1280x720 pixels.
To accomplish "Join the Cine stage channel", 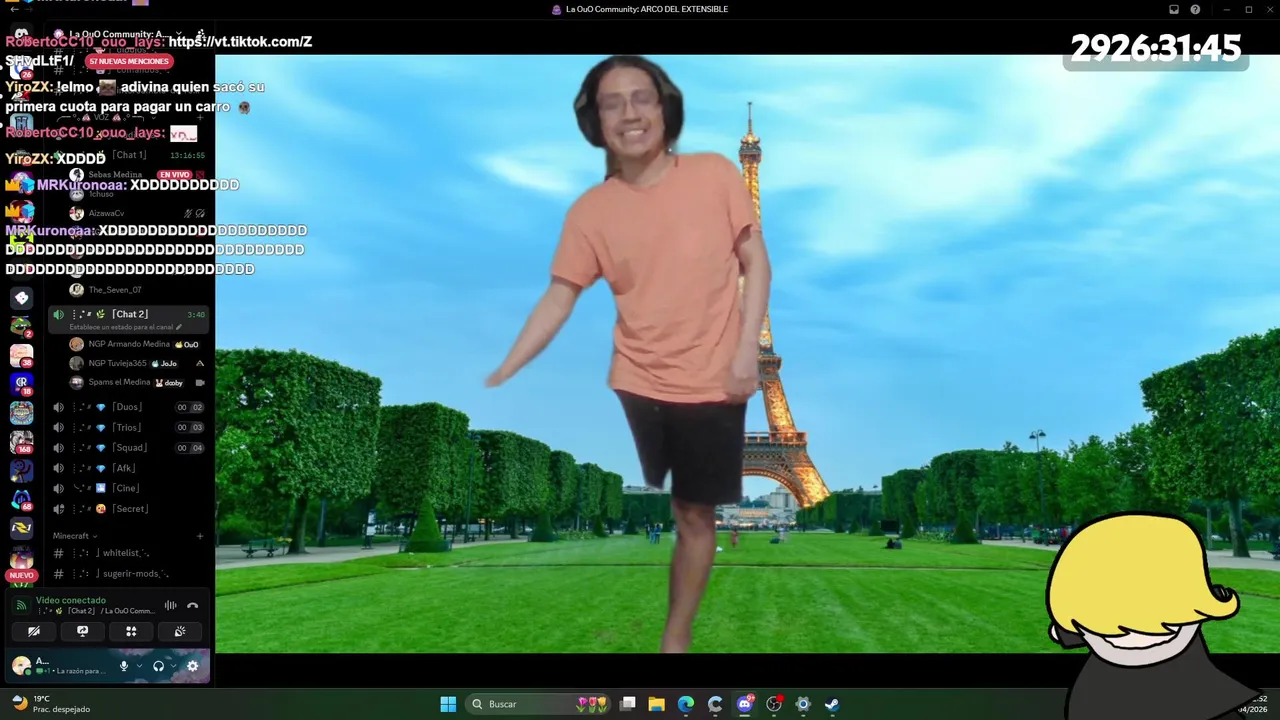I will tap(128, 488).
